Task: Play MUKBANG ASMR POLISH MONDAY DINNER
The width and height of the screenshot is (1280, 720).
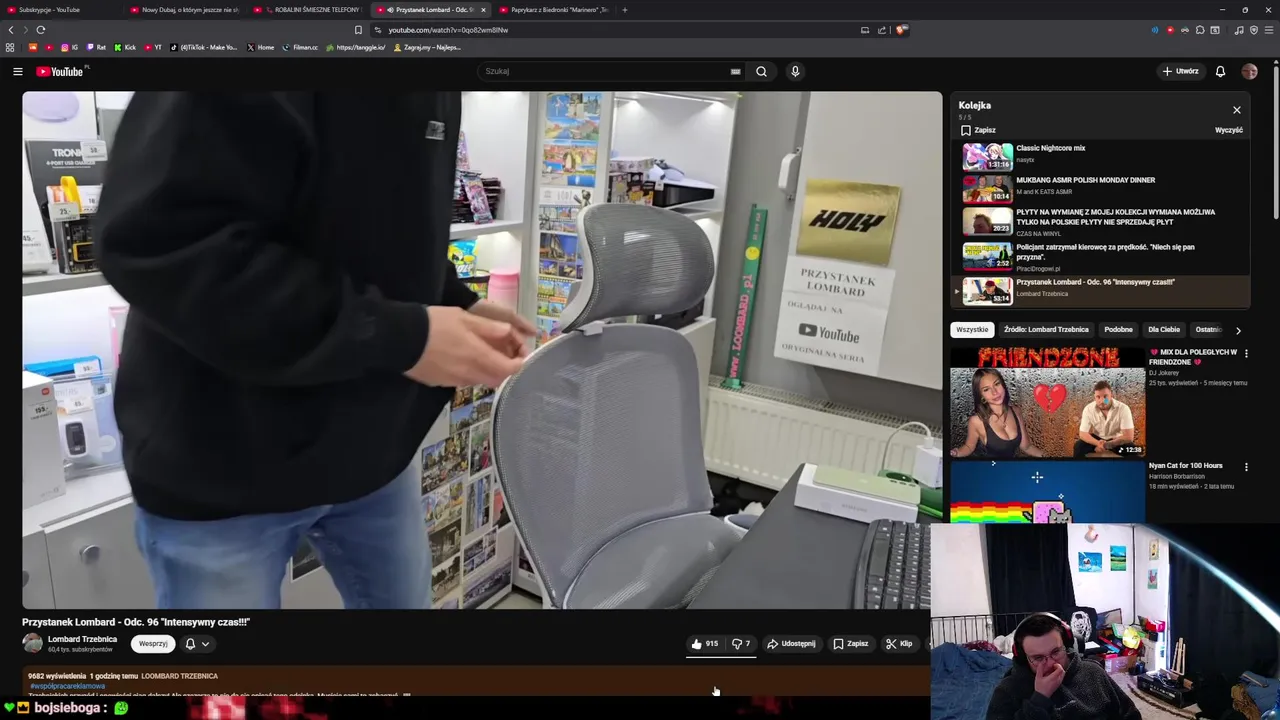Action: pyautogui.click(x=1100, y=187)
